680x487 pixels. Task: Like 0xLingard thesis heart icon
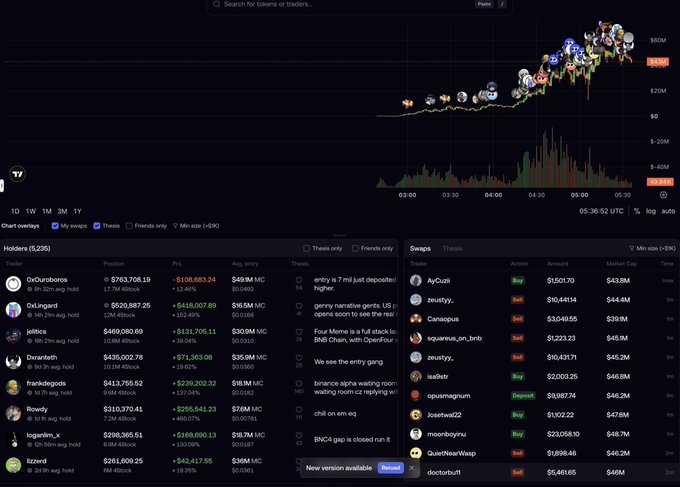coord(299,306)
